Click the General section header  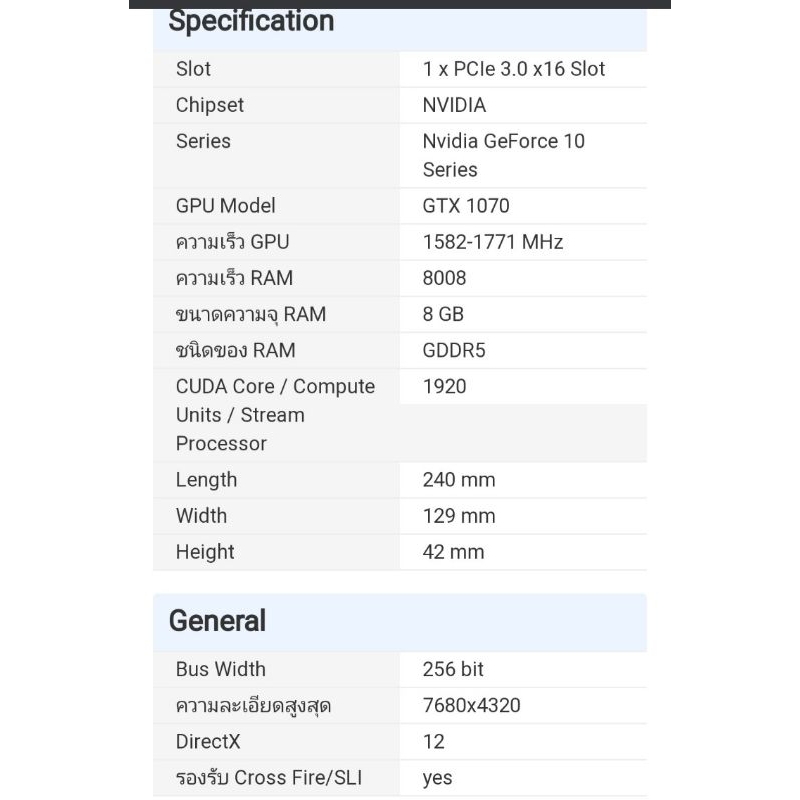click(217, 621)
